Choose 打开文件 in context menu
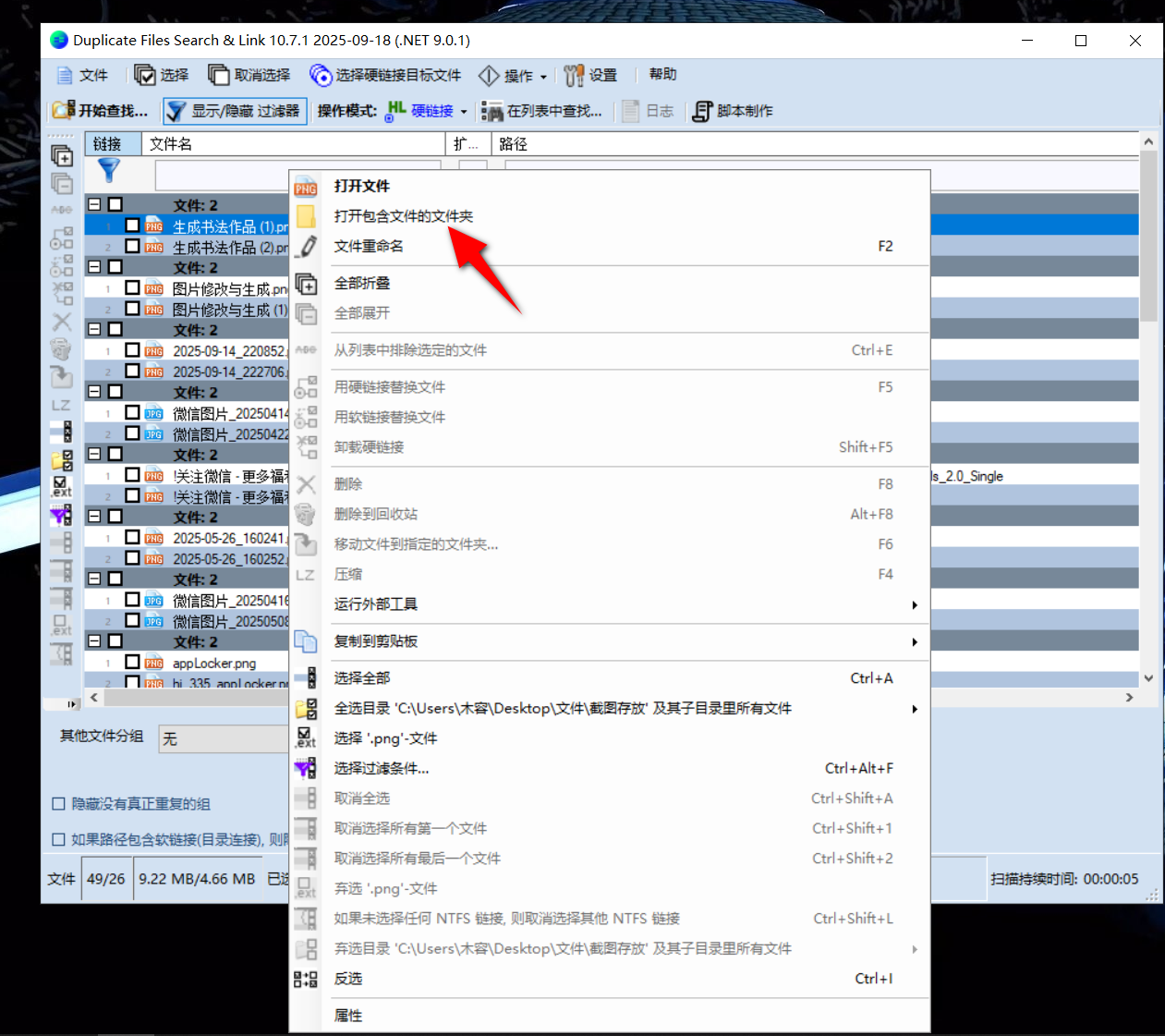The height and width of the screenshot is (1036, 1165). tap(610, 186)
